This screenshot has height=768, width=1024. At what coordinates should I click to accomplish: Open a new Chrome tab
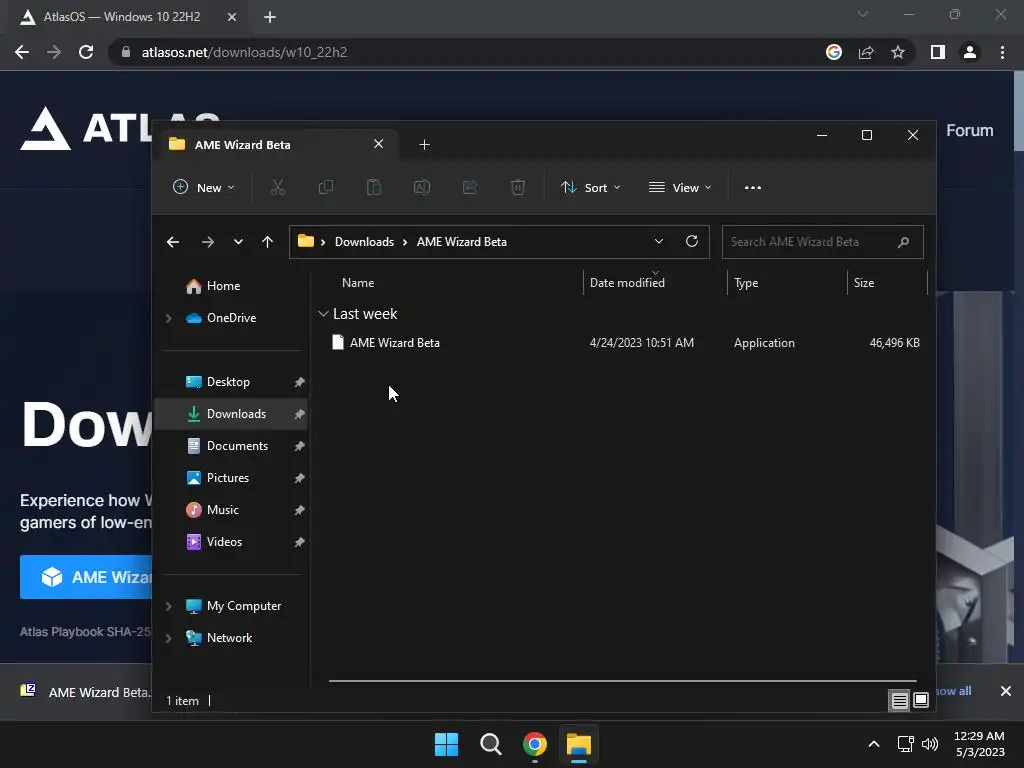(270, 17)
